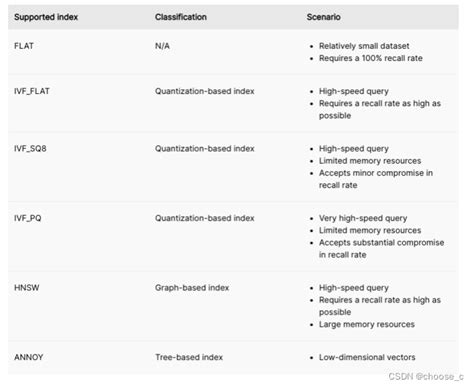Select the FLAT index cell
Image resolution: width=474 pixels, height=387 pixels.
24,46
